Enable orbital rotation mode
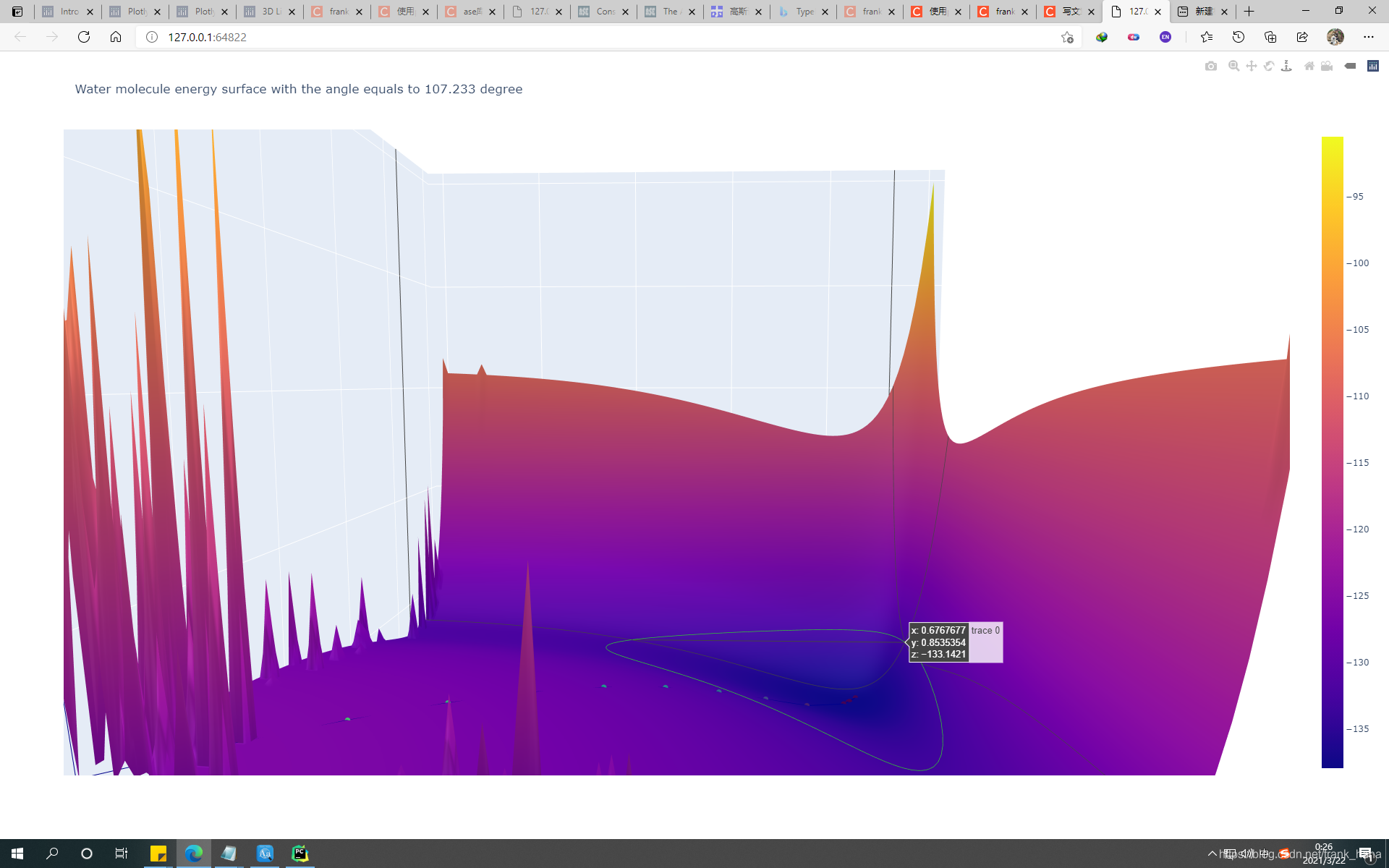This screenshot has height=868, width=1389. point(1269,66)
